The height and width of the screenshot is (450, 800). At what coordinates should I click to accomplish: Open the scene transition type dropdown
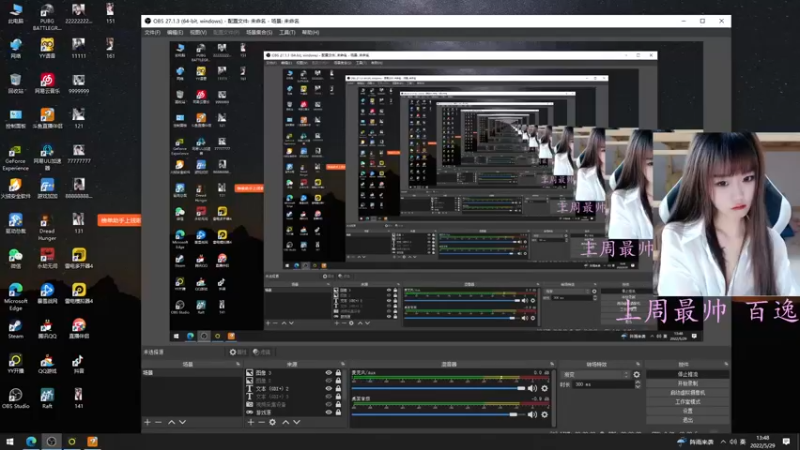(595, 374)
